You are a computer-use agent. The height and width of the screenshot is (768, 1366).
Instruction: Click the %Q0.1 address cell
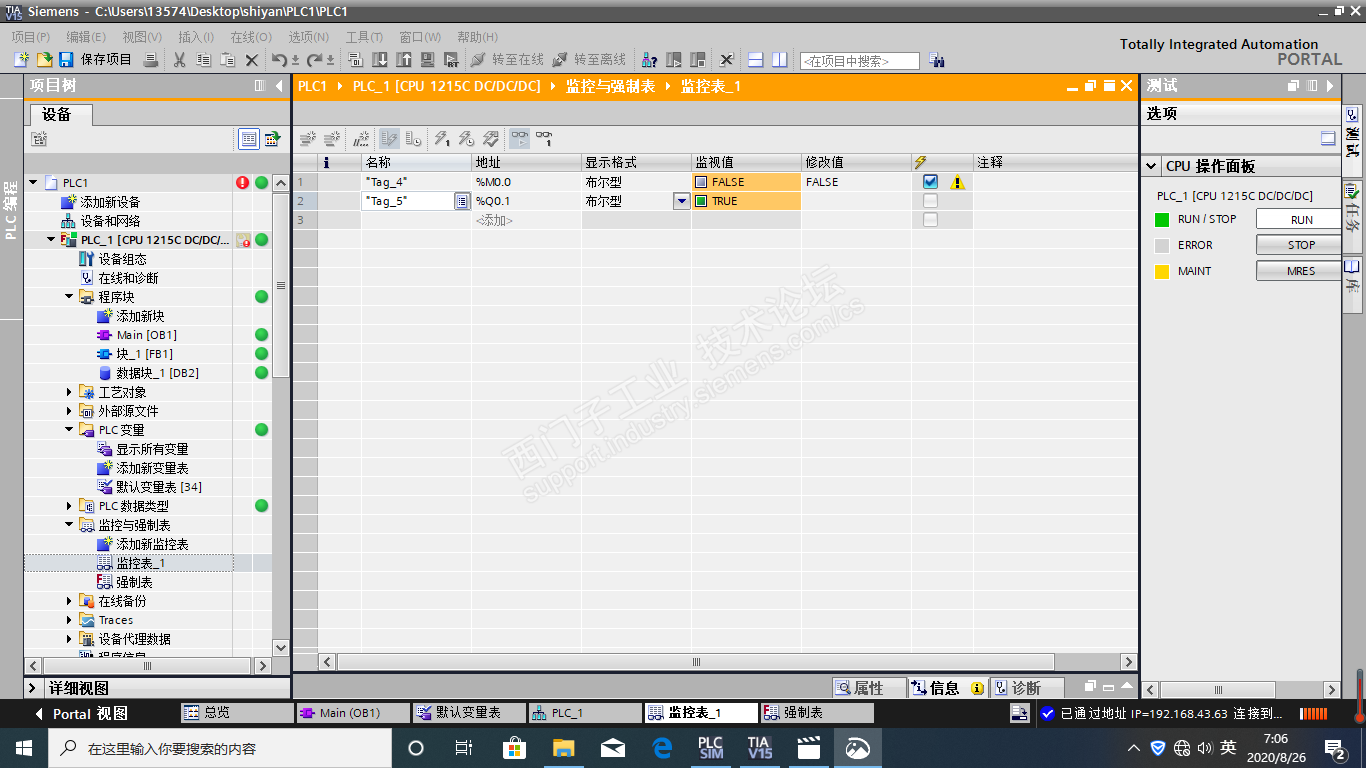point(526,201)
